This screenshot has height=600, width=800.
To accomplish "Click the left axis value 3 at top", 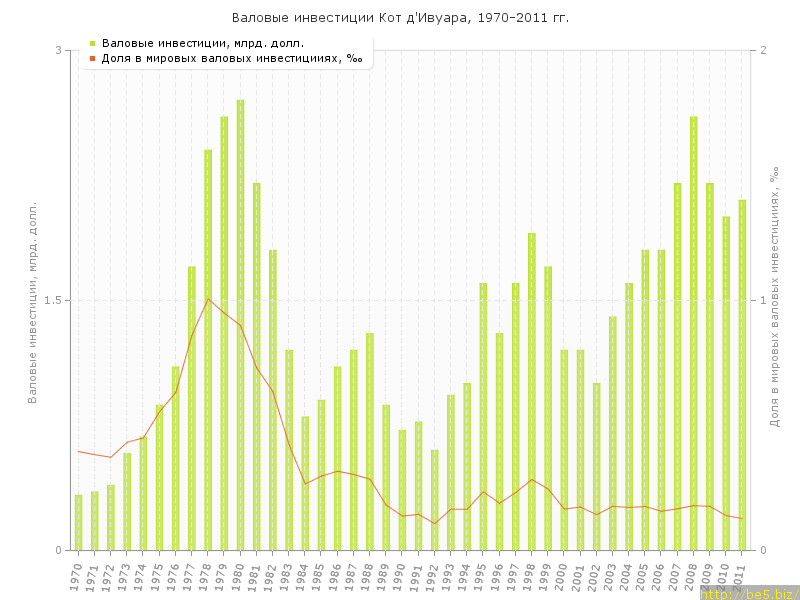I will 58,50.
